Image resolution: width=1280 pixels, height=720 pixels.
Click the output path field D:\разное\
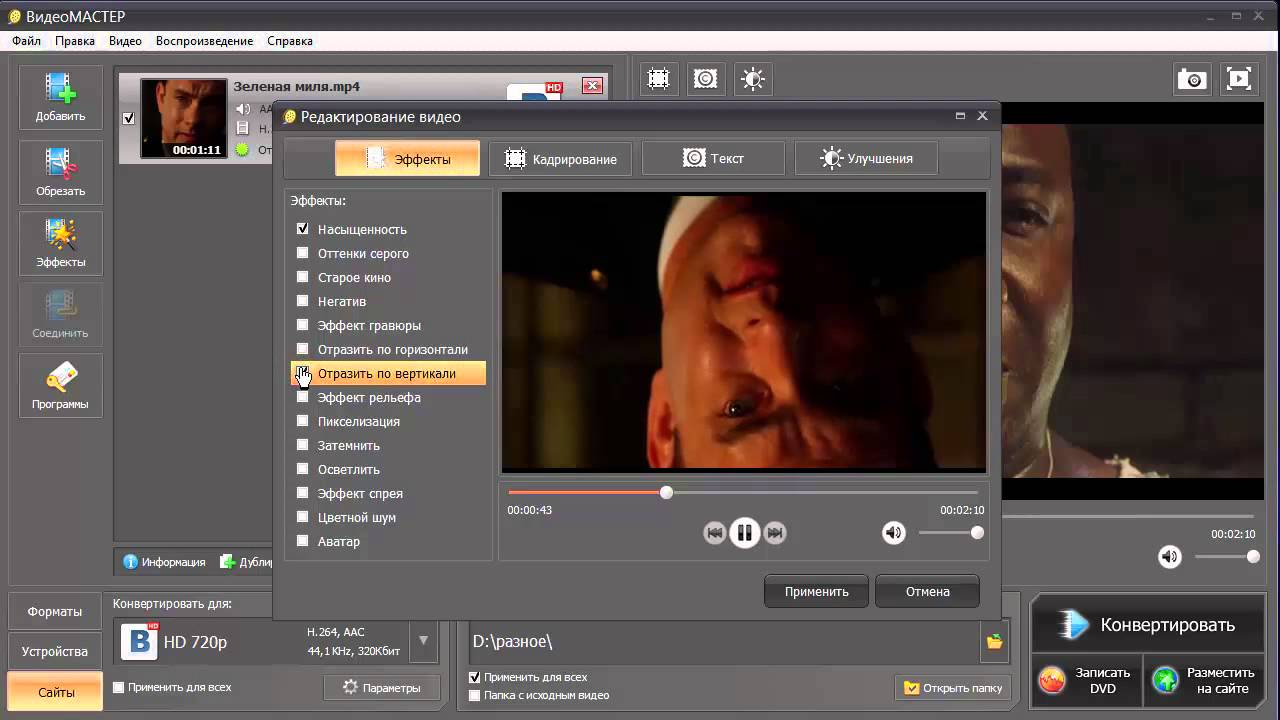725,642
